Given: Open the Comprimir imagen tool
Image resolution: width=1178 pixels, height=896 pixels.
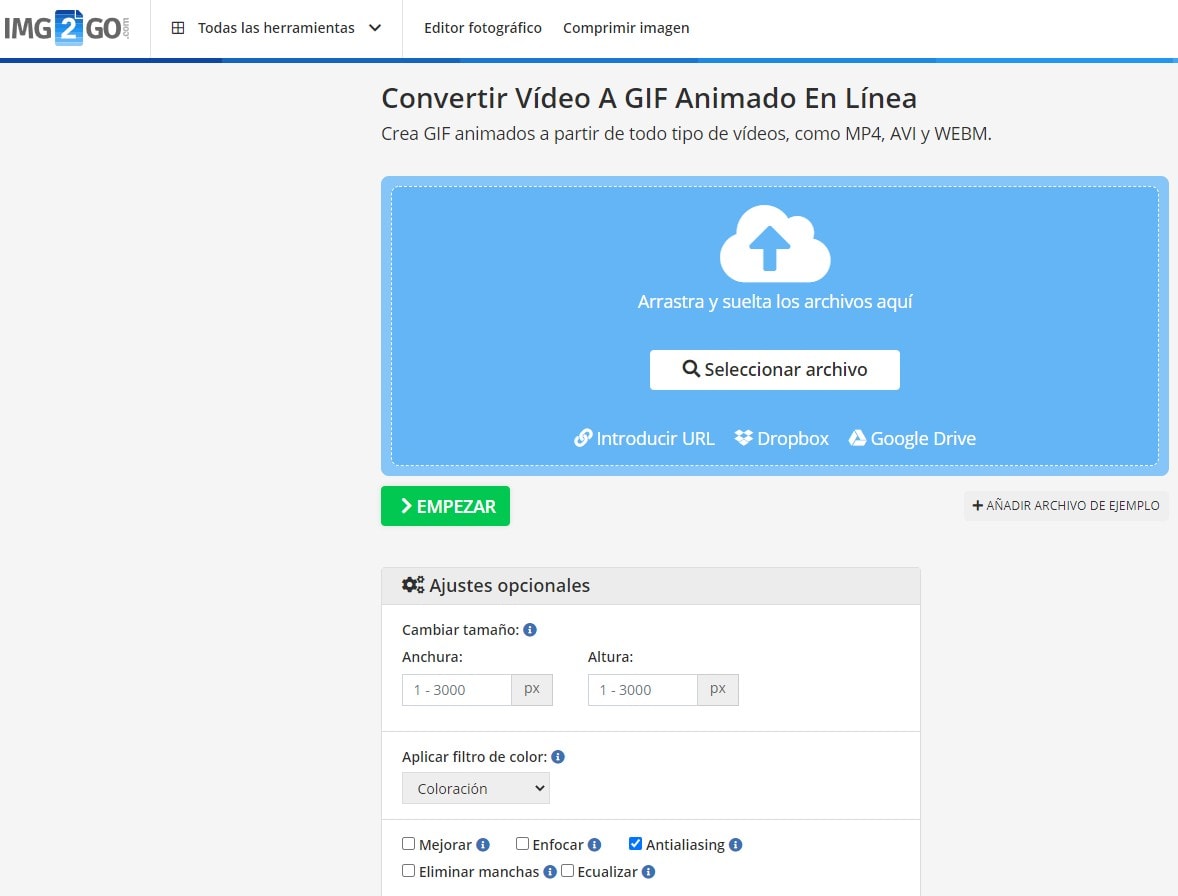Looking at the screenshot, I should point(626,28).
